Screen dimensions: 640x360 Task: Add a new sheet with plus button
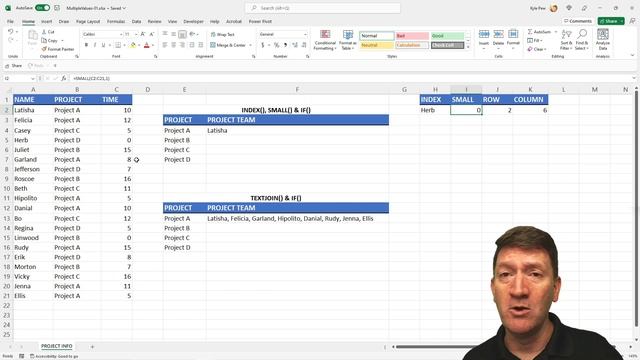(x=92, y=347)
